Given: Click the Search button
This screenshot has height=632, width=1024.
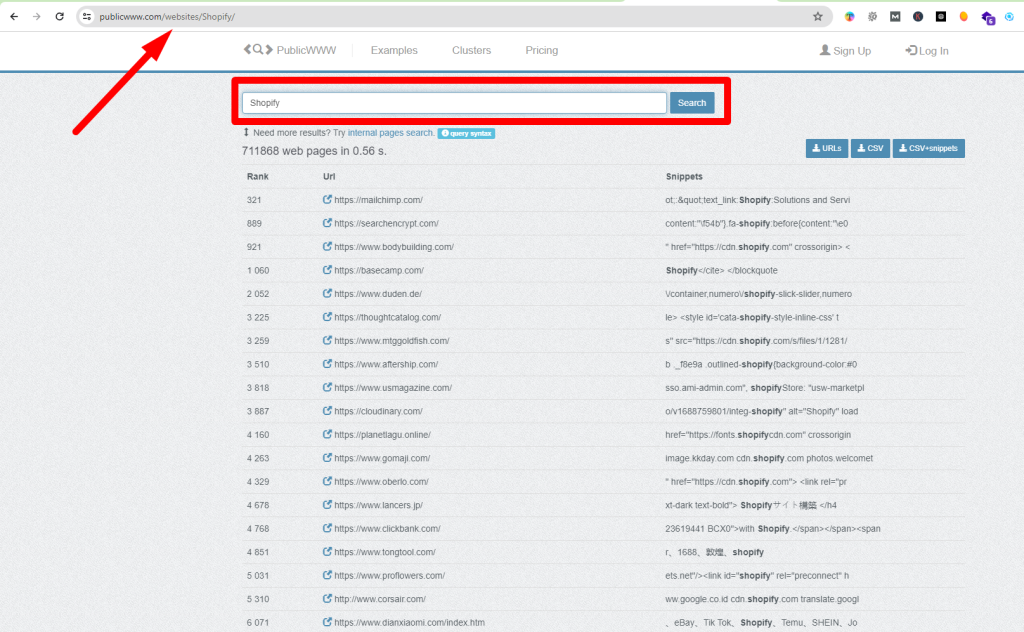Looking at the screenshot, I should click(692, 103).
